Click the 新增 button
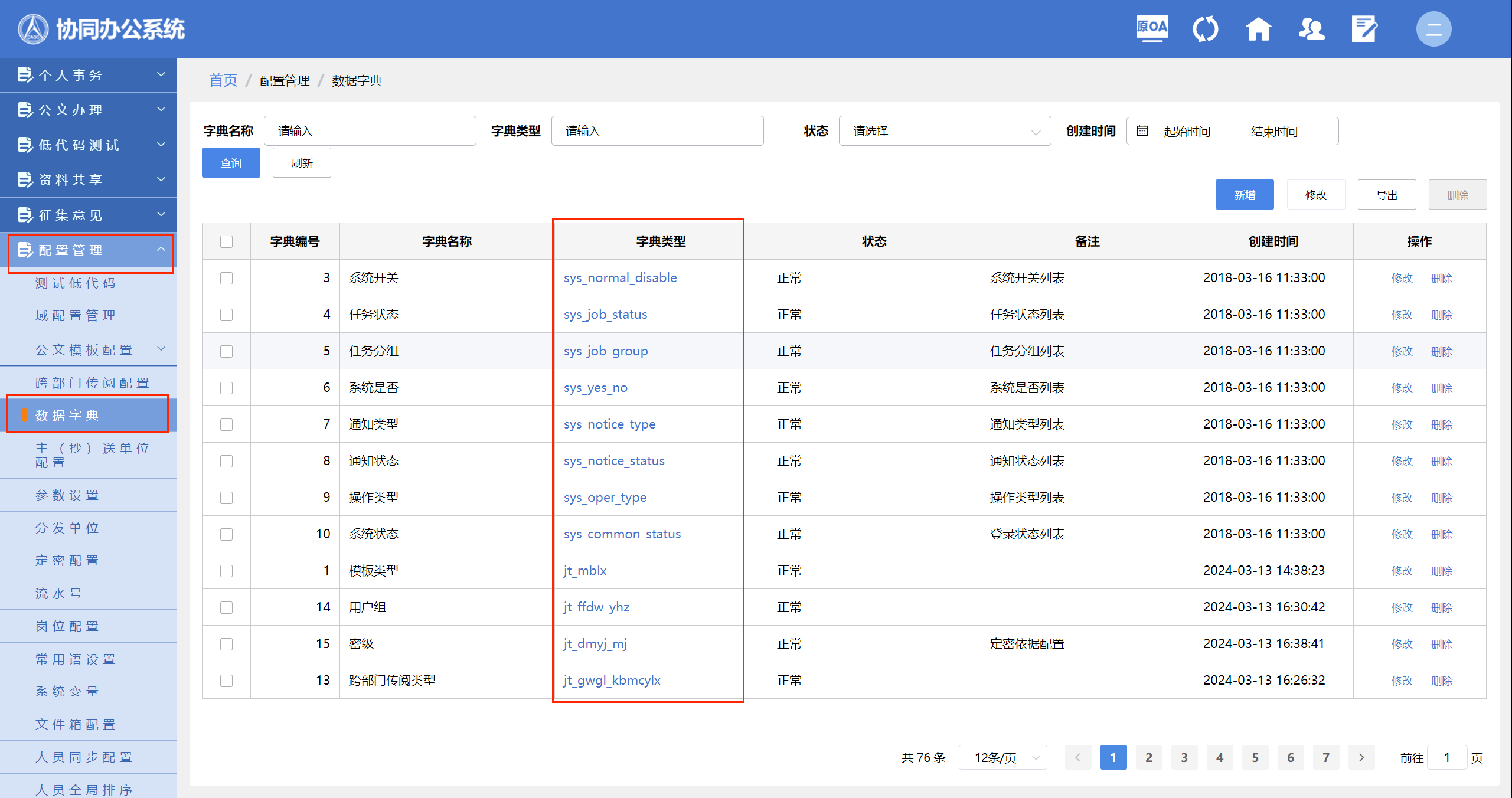The image size is (1512, 798). 1244,195
